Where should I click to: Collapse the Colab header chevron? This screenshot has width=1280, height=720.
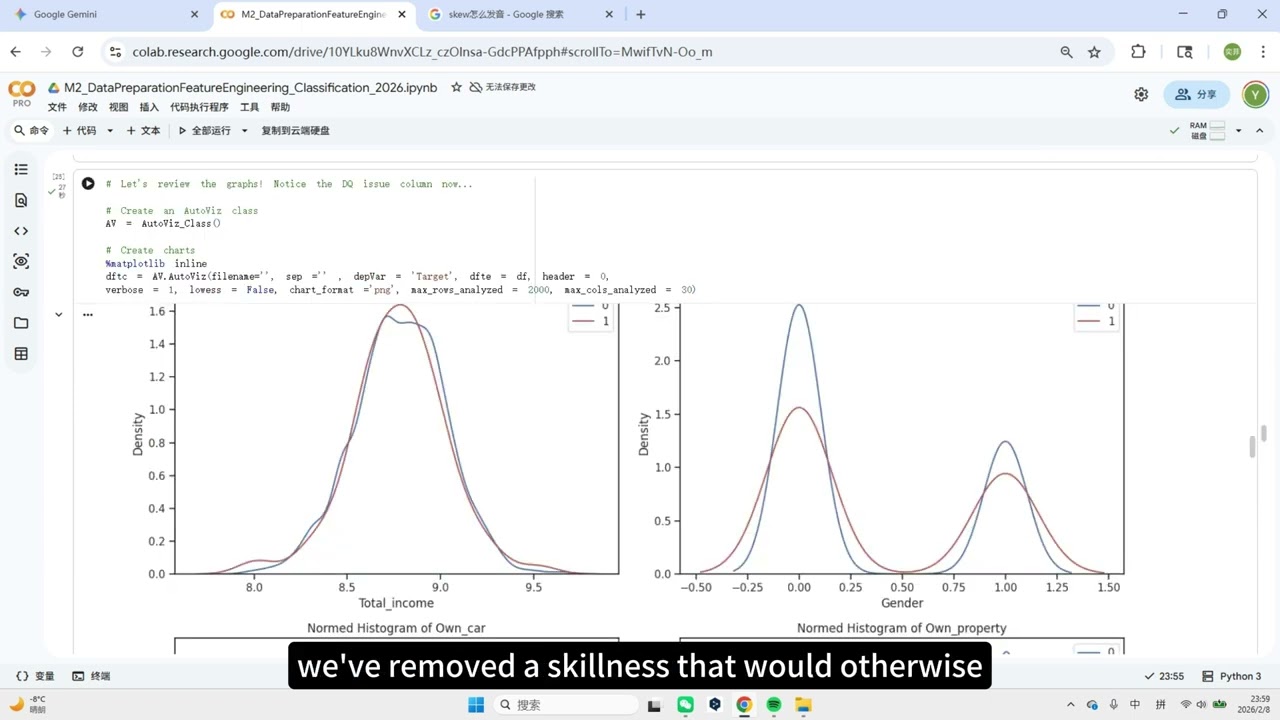pyautogui.click(x=1260, y=131)
